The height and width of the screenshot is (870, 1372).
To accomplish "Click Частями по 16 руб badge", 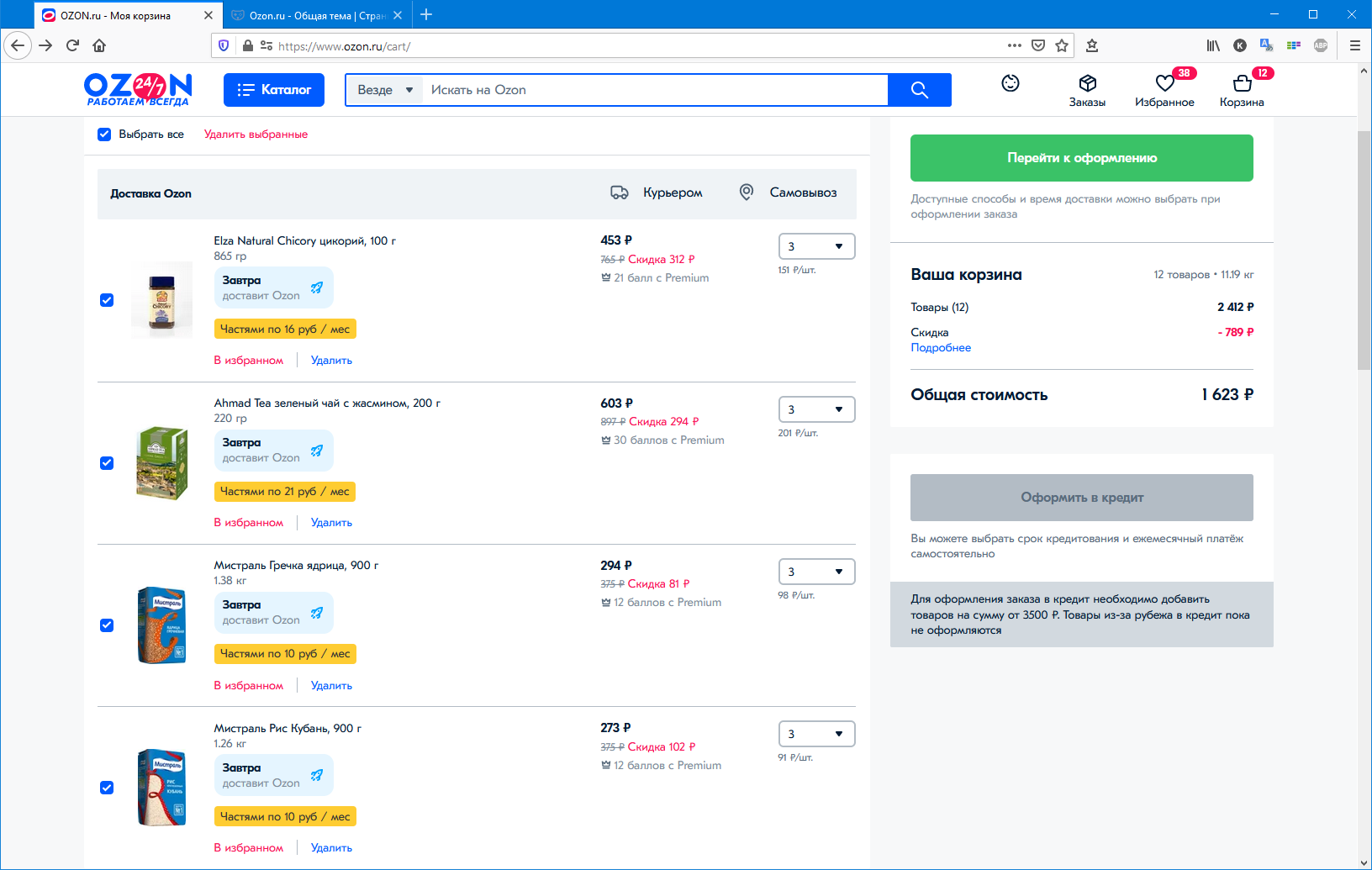I will 285,329.
